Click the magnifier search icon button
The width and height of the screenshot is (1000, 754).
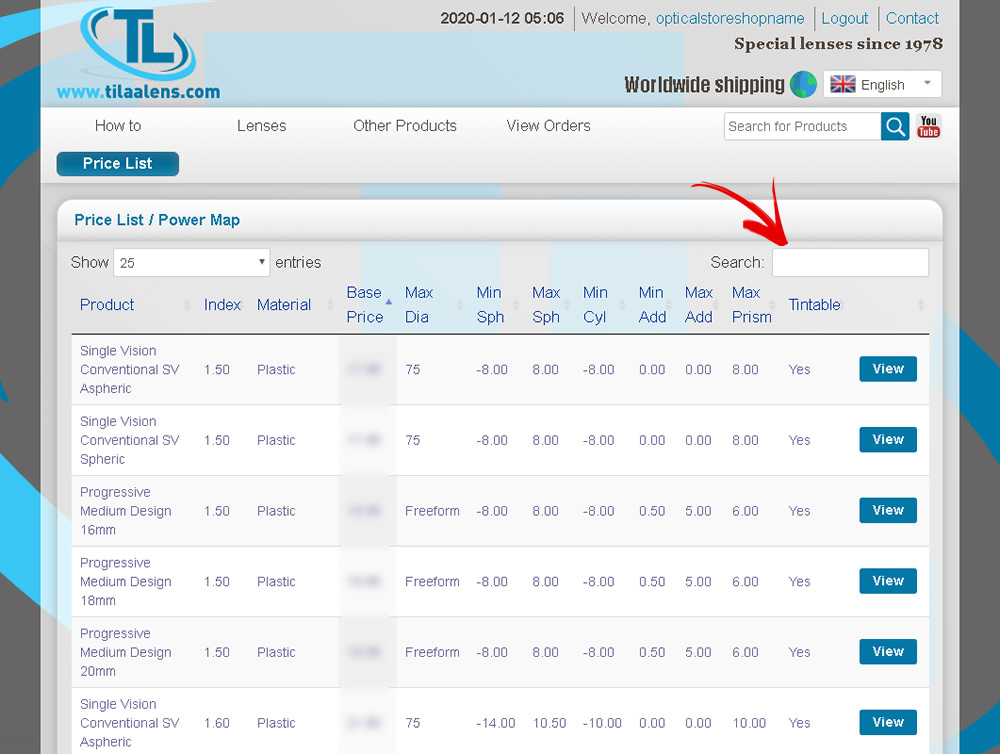tap(895, 126)
